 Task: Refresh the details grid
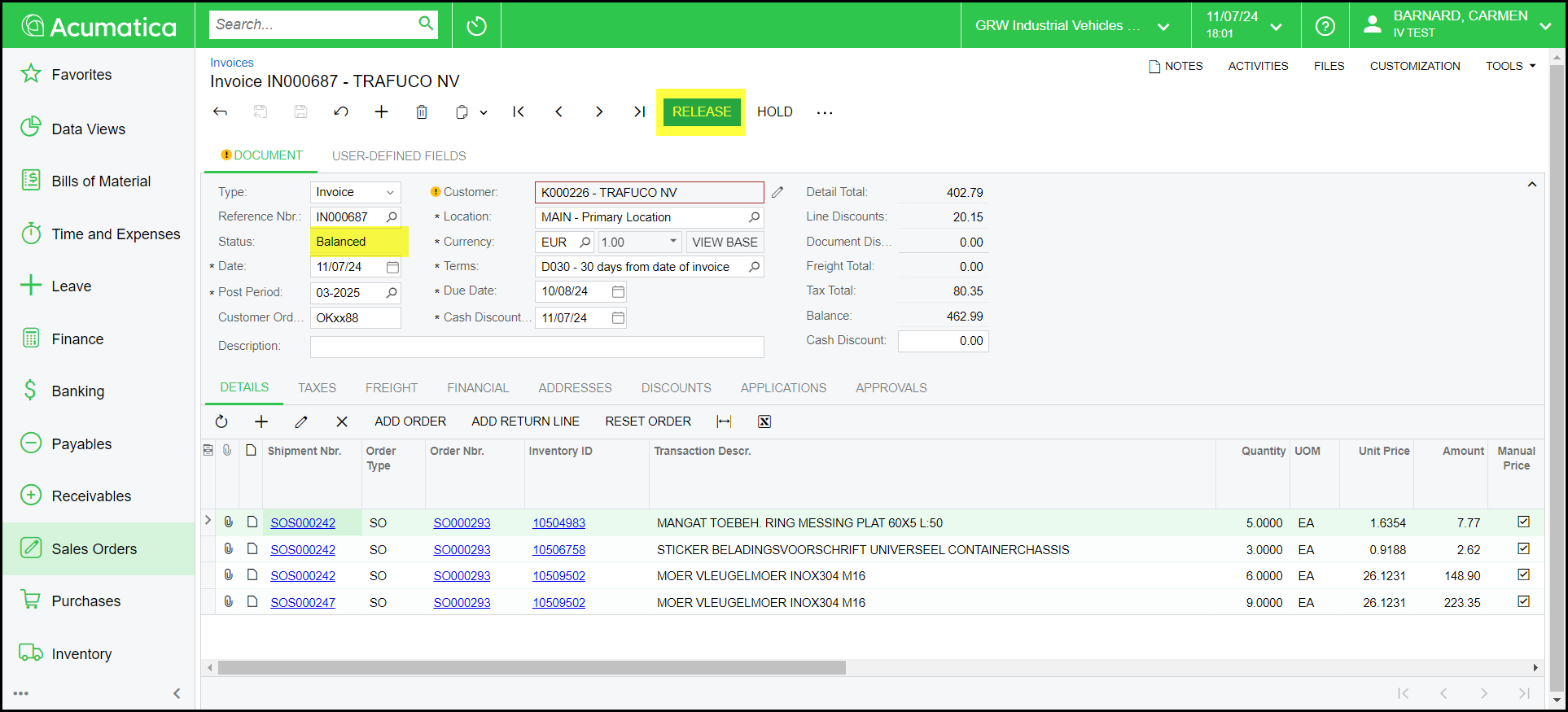click(x=221, y=422)
